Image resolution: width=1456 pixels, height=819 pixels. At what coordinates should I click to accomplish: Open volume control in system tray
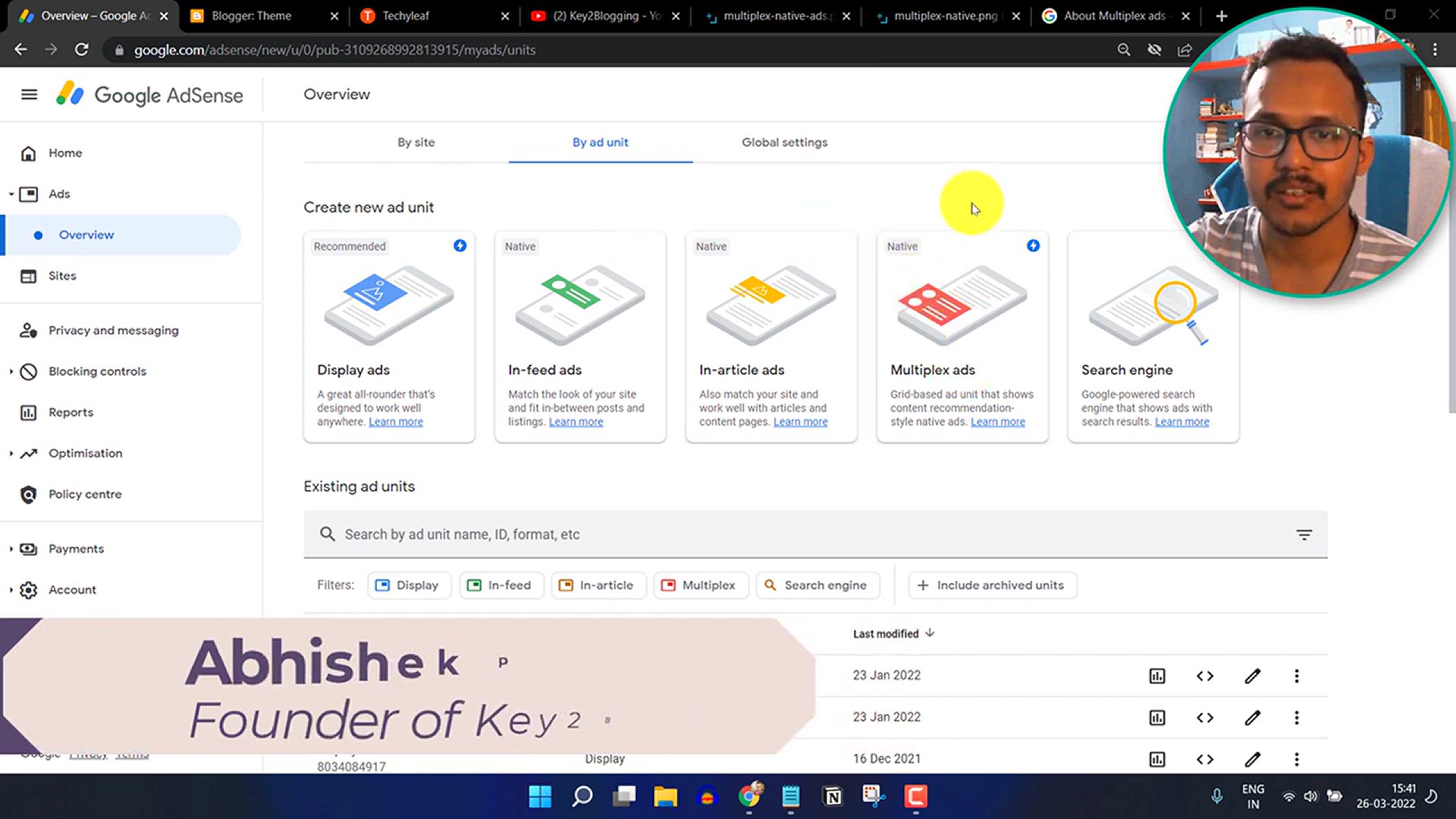pos(1310,796)
